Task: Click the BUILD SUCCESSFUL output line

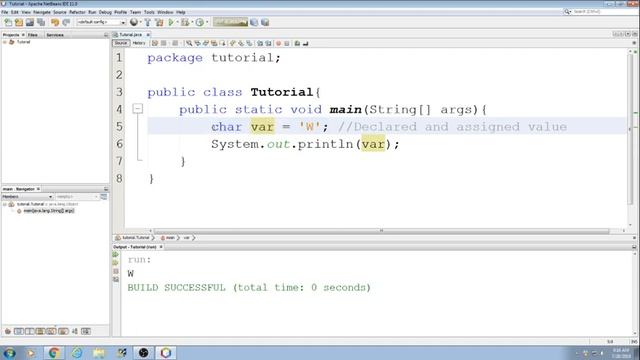Action: 249,287
